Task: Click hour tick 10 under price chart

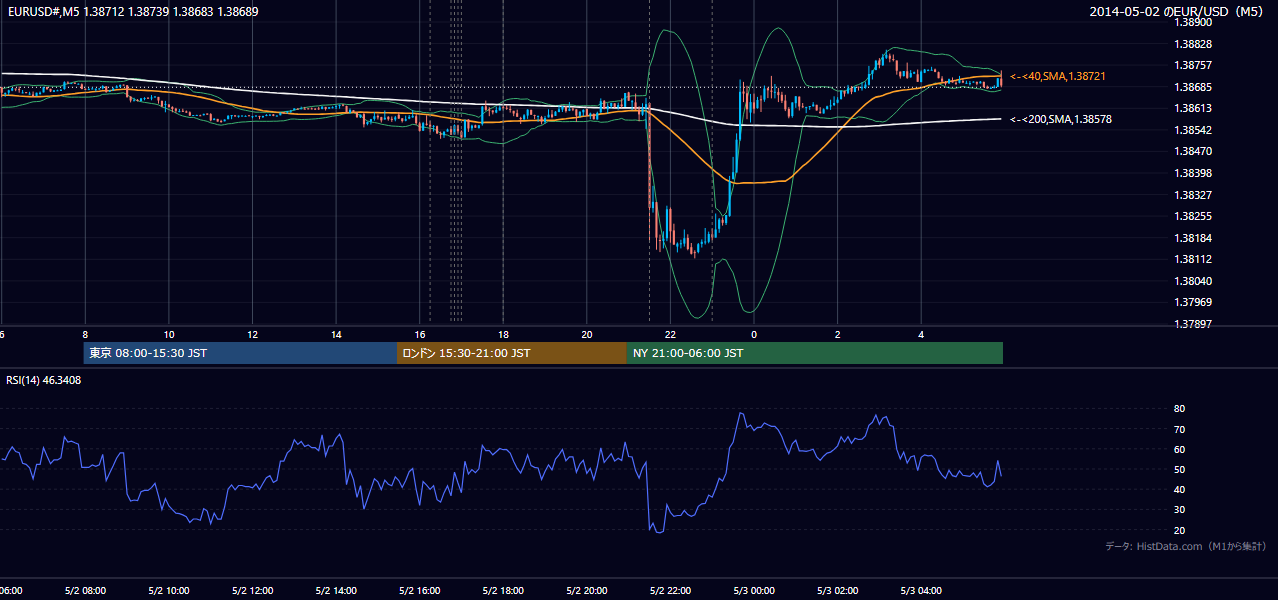Action: tap(169, 334)
